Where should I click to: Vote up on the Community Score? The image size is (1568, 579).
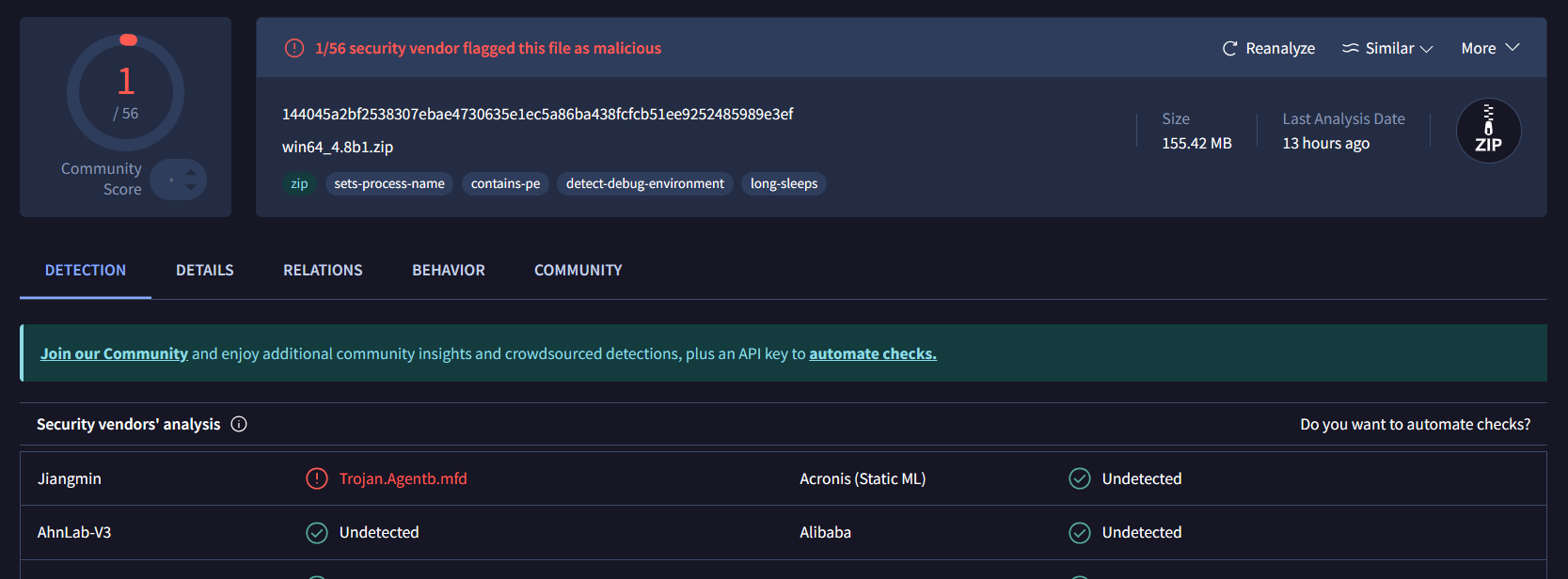pyautogui.click(x=191, y=172)
